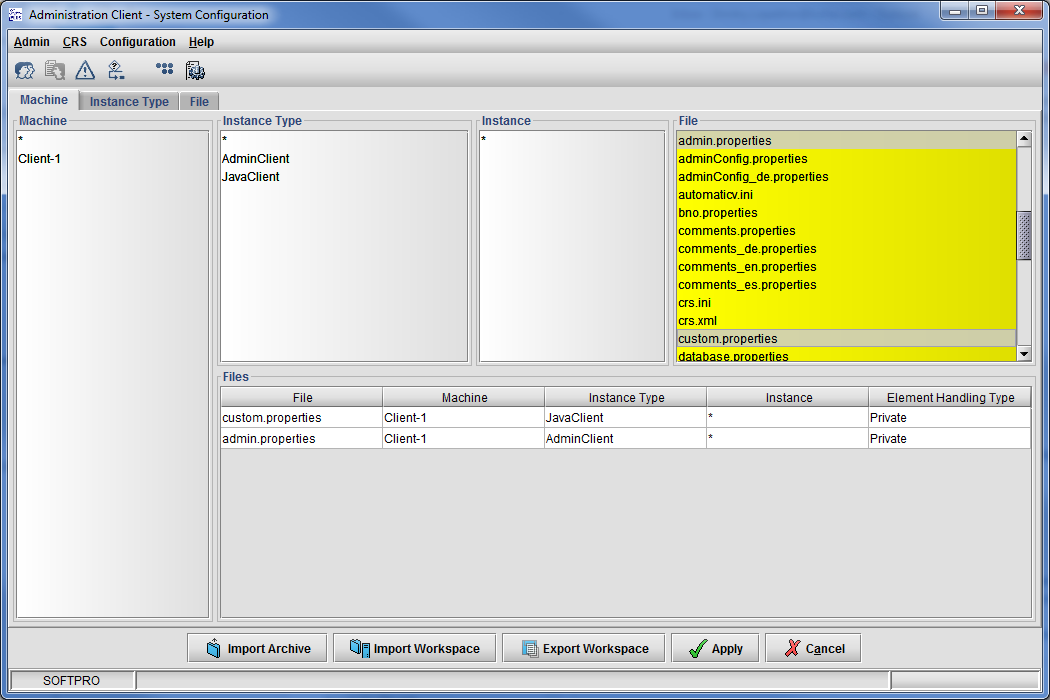The height and width of the screenshot is (700, 1050).
Task: Click the warning triangle toolbar icon
Action: (x=85, y=70)
